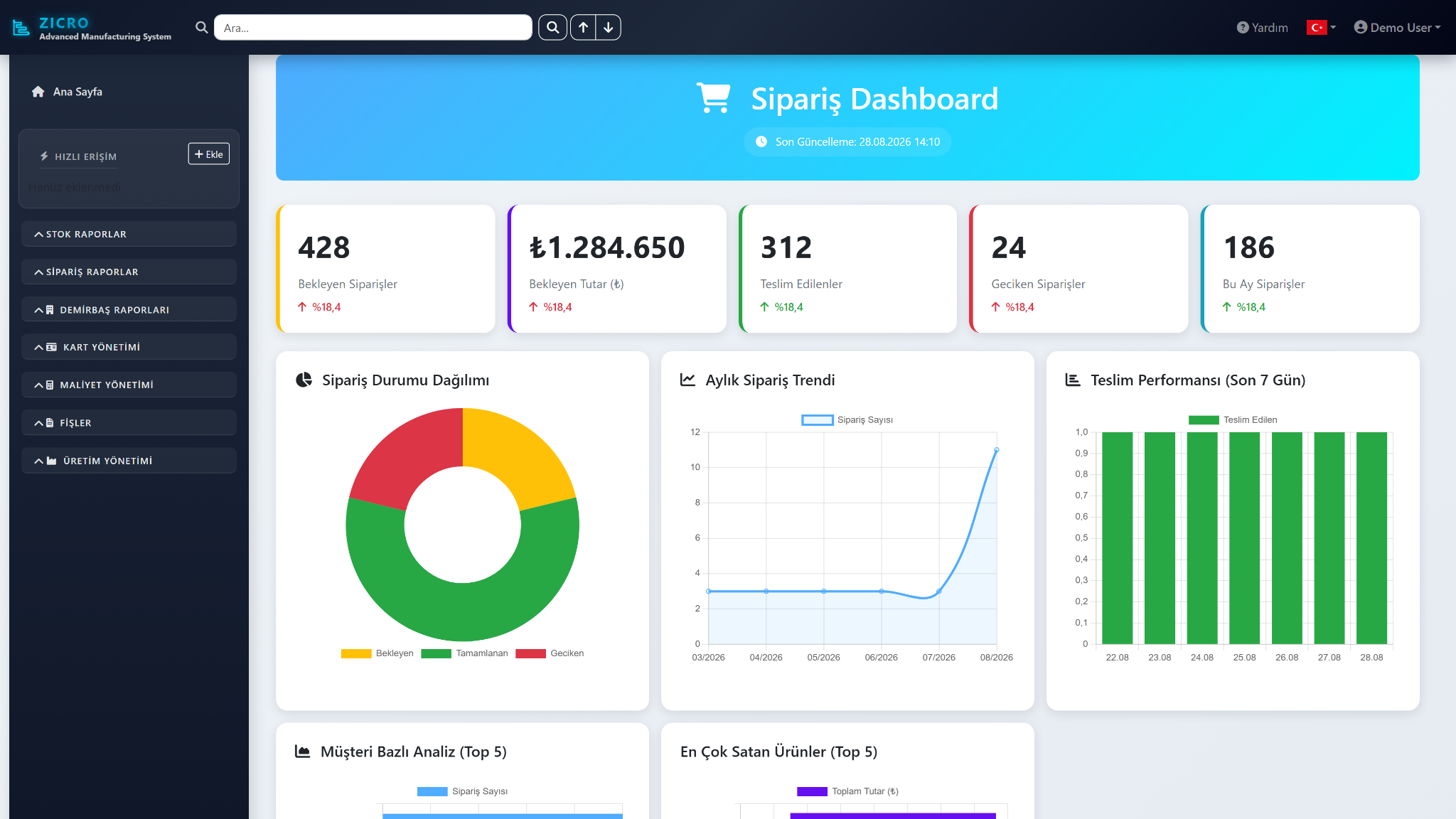This screenshot has width=1456, height=819.
Task: Click the magnifier search button next to Ara field
Action: pyautogui.click(x=552, y=28)
